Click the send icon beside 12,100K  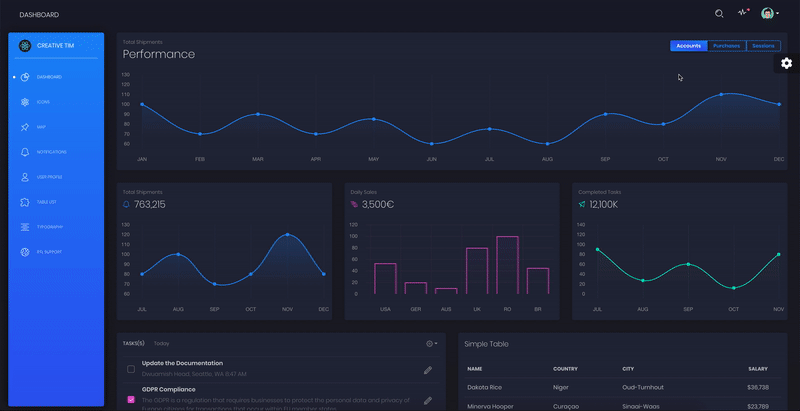tap(582, 204)
